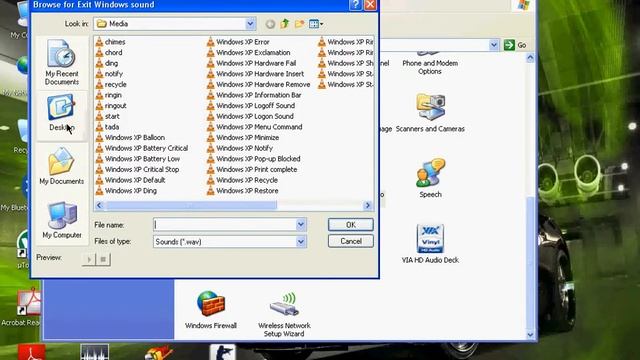The image size is (640, 360).
Task: Select Windows XP Logoff Sound file
Action: [251, 105]
